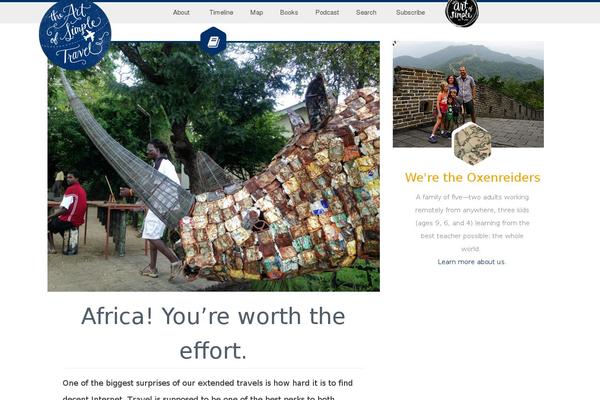The width and height of the screenshot is (600, 400).
Task: Open the Map navigation link
Action: (x=256, y=13)
